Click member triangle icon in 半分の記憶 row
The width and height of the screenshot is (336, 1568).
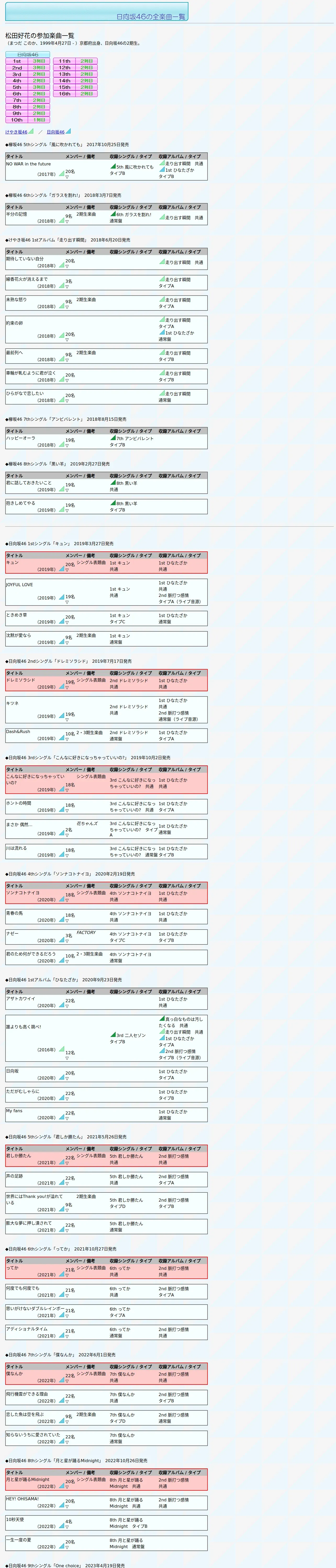coord(61,220)
